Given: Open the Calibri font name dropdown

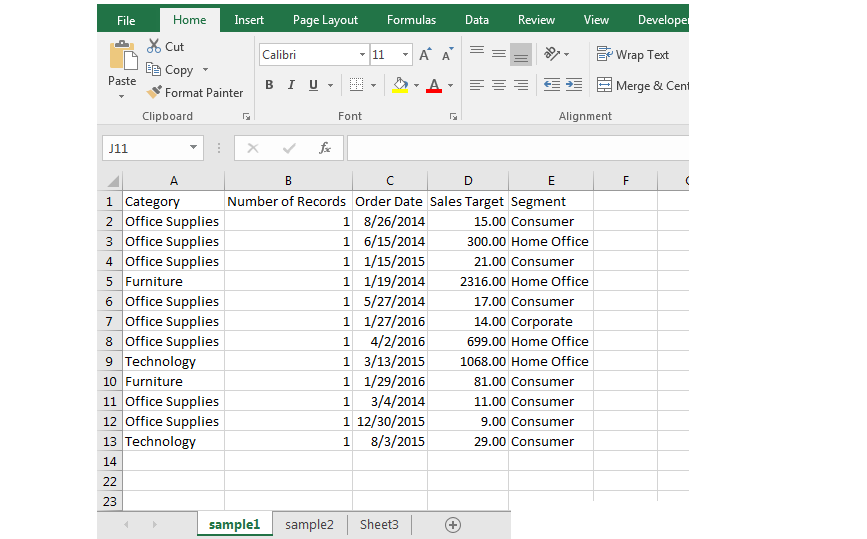Looking at the screenshot, I should tap(362, 54).
